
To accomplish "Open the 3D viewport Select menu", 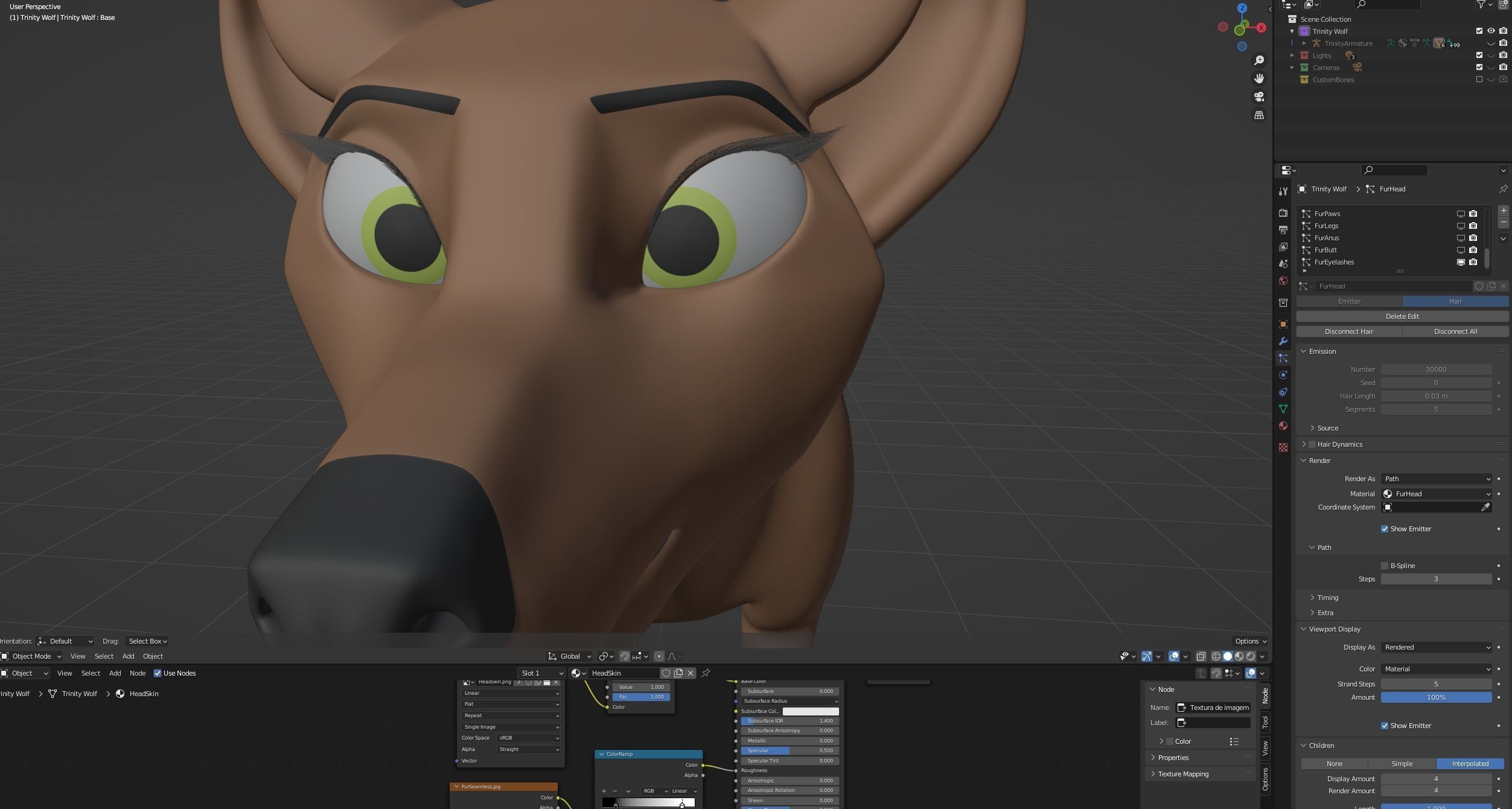I will tap(104, 656).
